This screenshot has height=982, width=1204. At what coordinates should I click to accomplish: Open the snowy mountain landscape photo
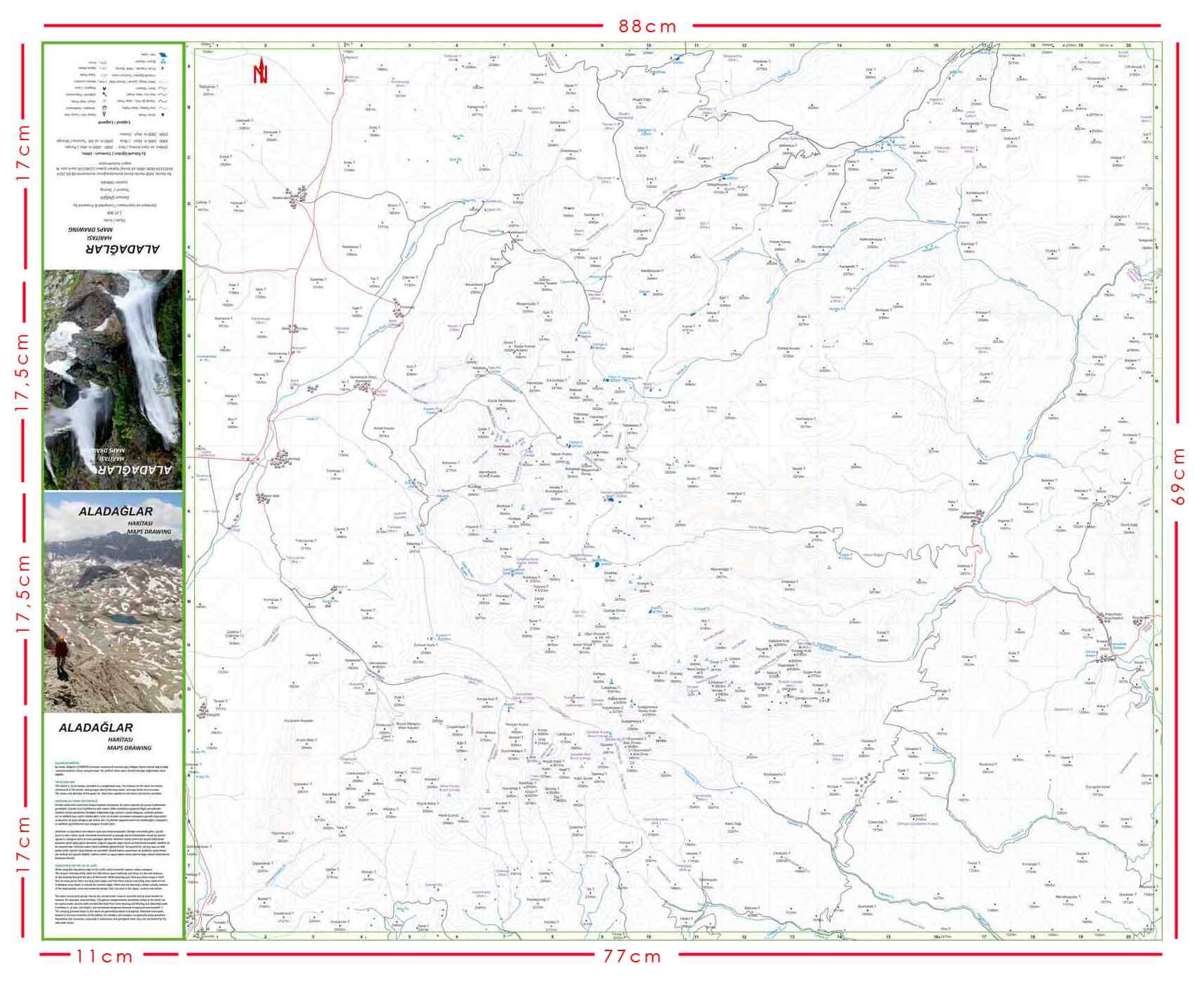coord(113,617)
